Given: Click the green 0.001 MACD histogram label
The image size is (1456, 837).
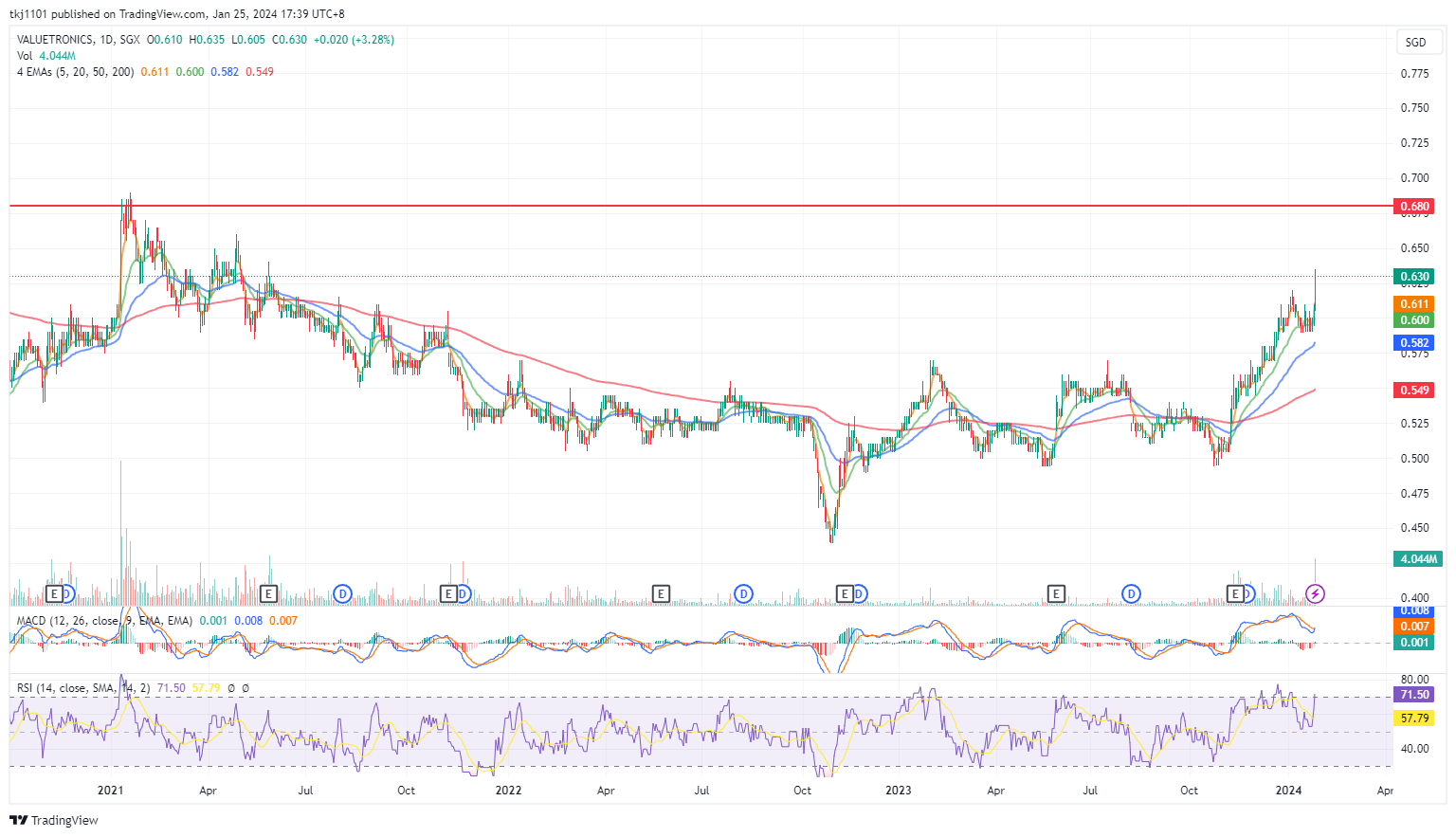Looking at the screenshot, I should [1415, 643].
